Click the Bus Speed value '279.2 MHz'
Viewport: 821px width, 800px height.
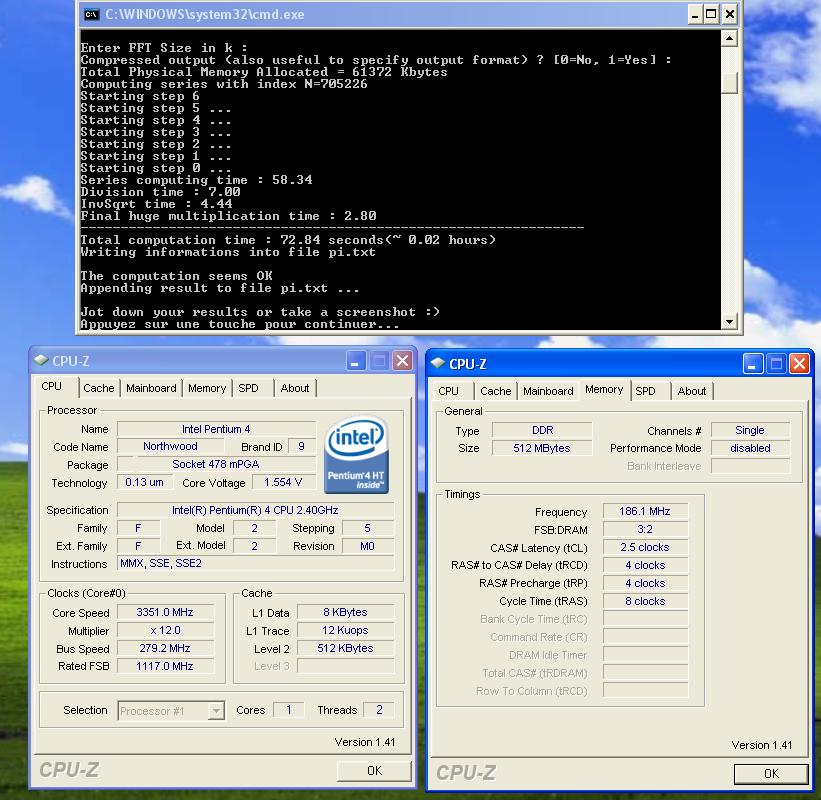click(x=165, y=648)
